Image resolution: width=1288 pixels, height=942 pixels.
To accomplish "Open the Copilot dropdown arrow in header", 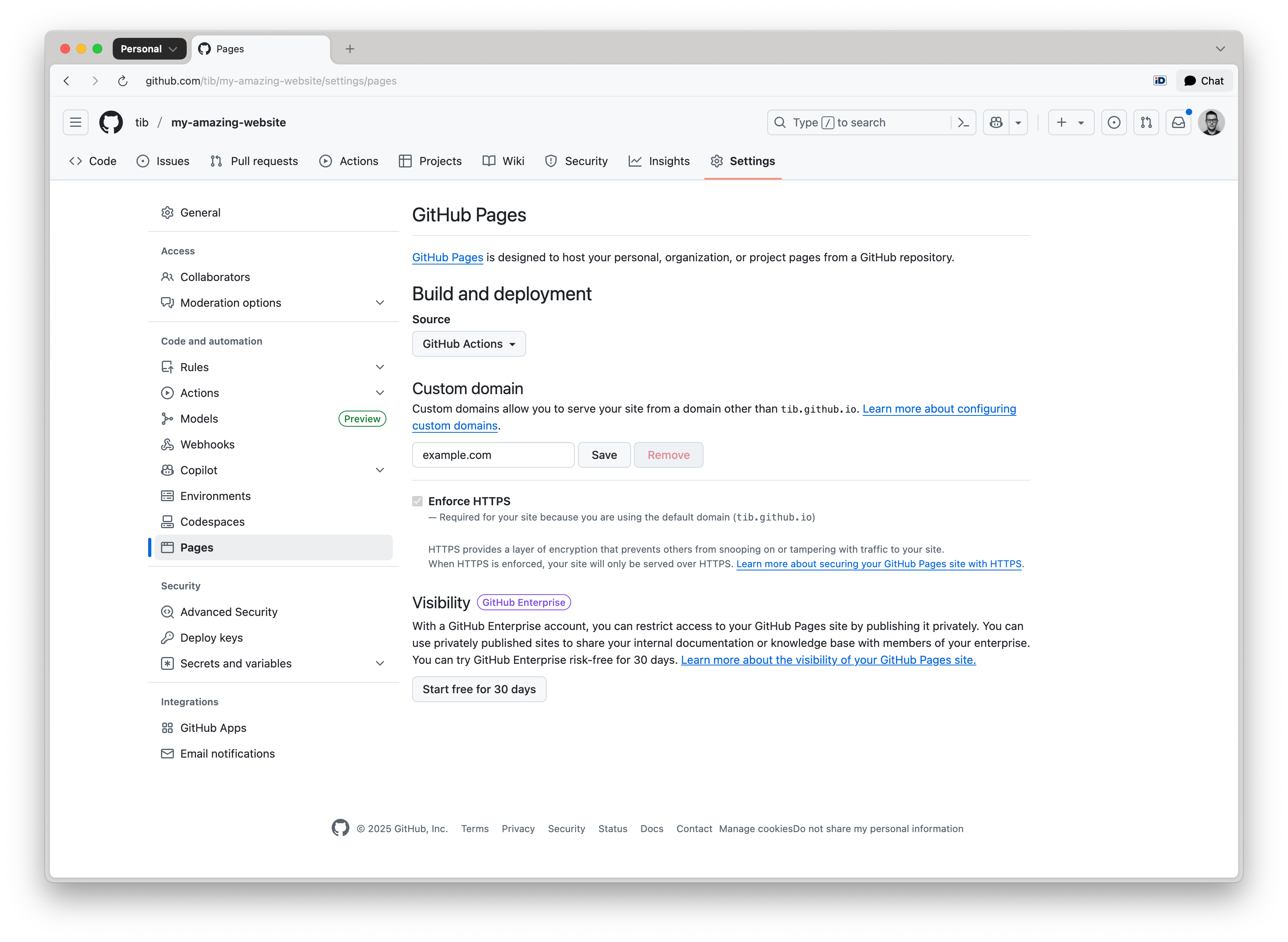I will tap(1018, 123).
